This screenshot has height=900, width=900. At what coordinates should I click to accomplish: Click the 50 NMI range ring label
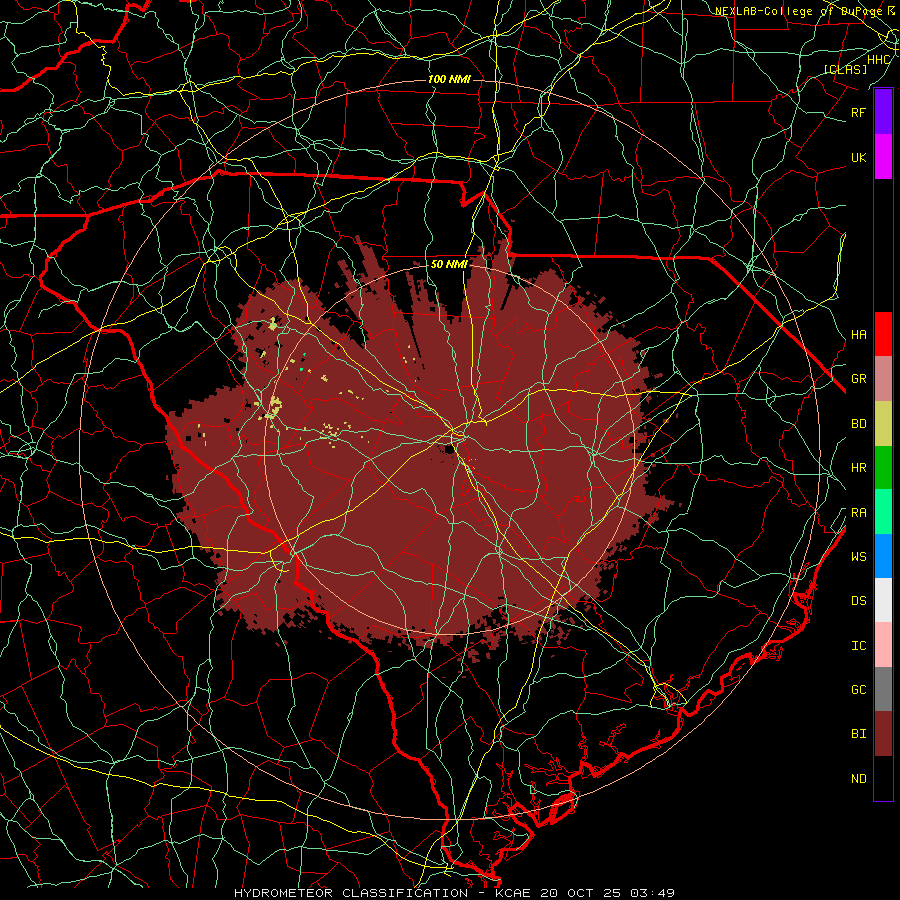point(449,264)
